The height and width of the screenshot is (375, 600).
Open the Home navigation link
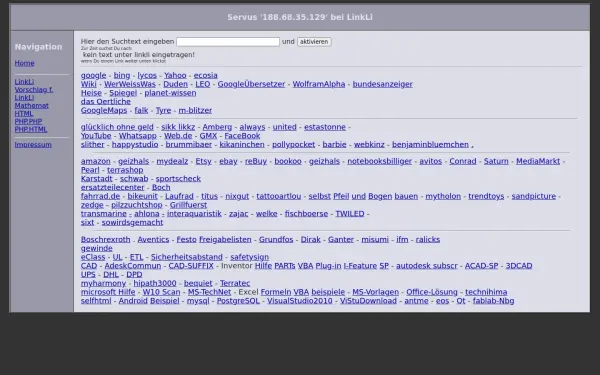pyautogui.click(x=24, y=63)
